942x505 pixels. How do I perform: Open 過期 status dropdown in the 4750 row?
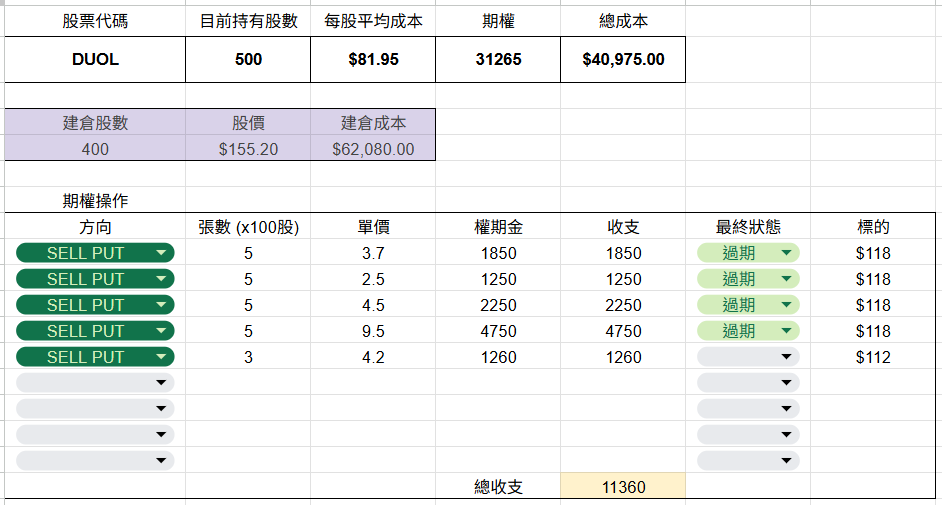tap(748, 331)
